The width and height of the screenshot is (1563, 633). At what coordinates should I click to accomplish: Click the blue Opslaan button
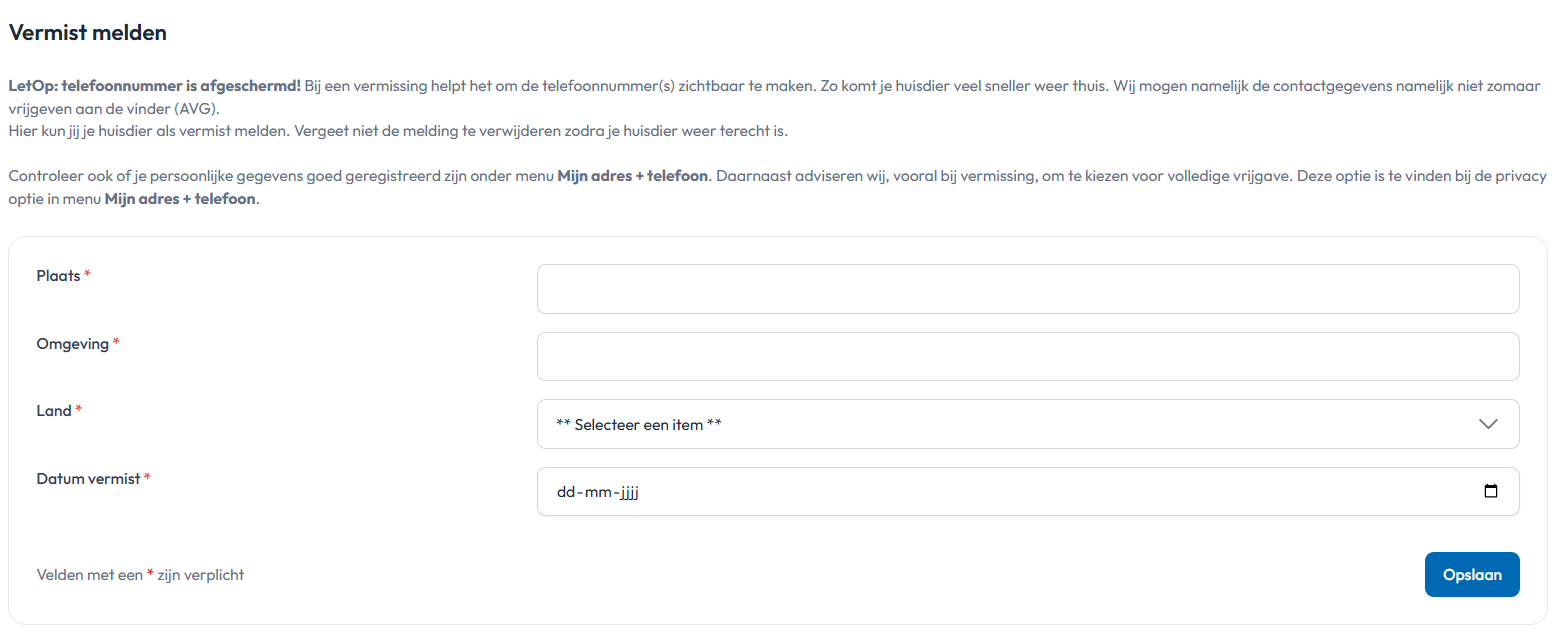(x=1472, y=575)
